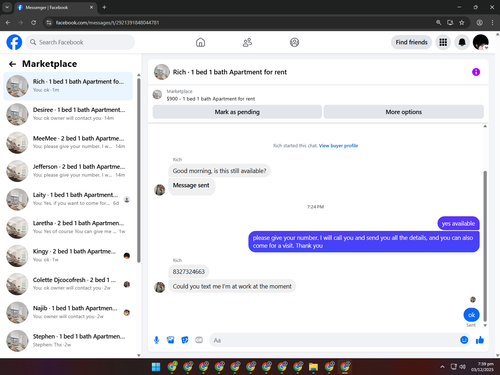Click the chat message scrollbar

pyautogui.click(x=485, y=246)
